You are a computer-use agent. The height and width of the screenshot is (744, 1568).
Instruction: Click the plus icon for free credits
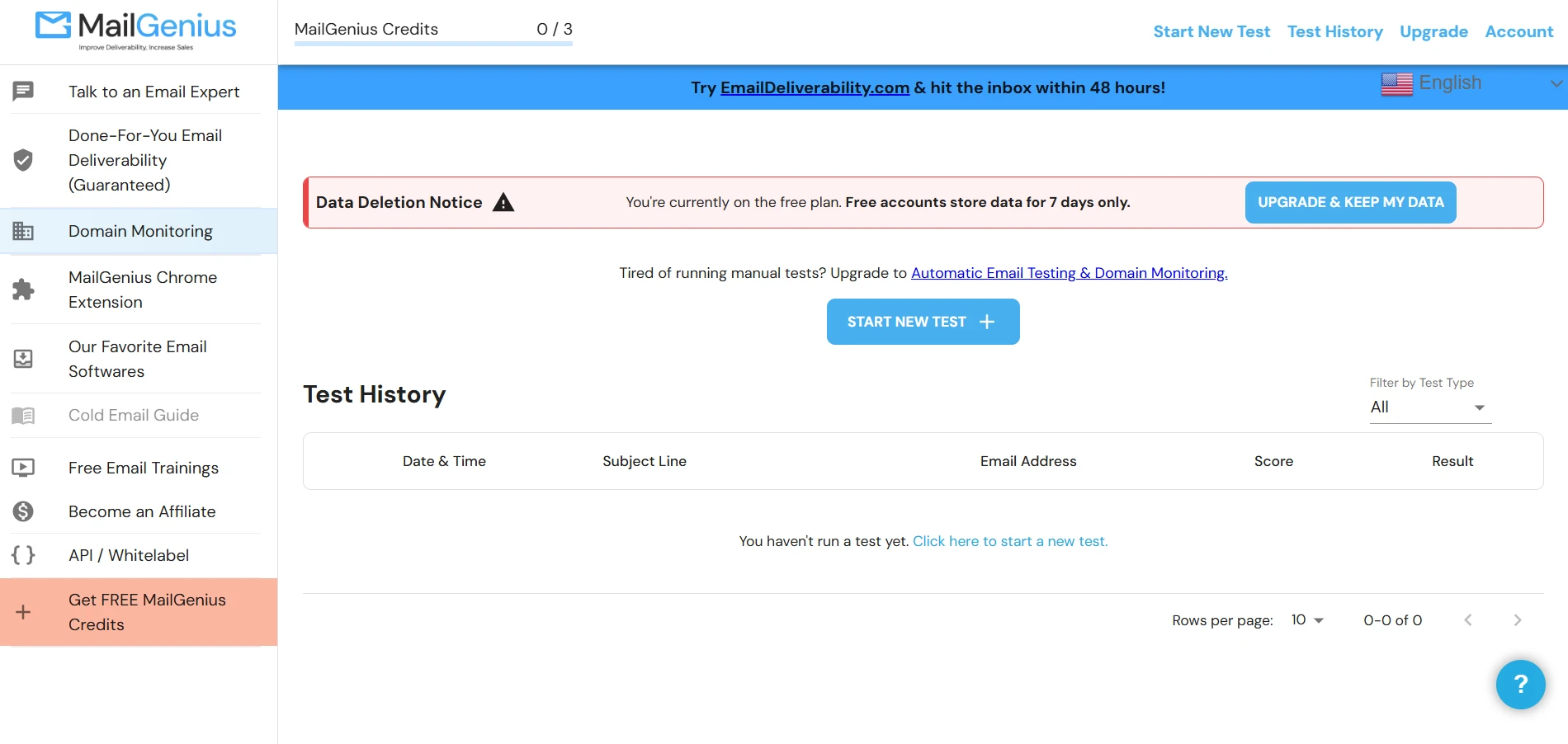pos(23,612)
